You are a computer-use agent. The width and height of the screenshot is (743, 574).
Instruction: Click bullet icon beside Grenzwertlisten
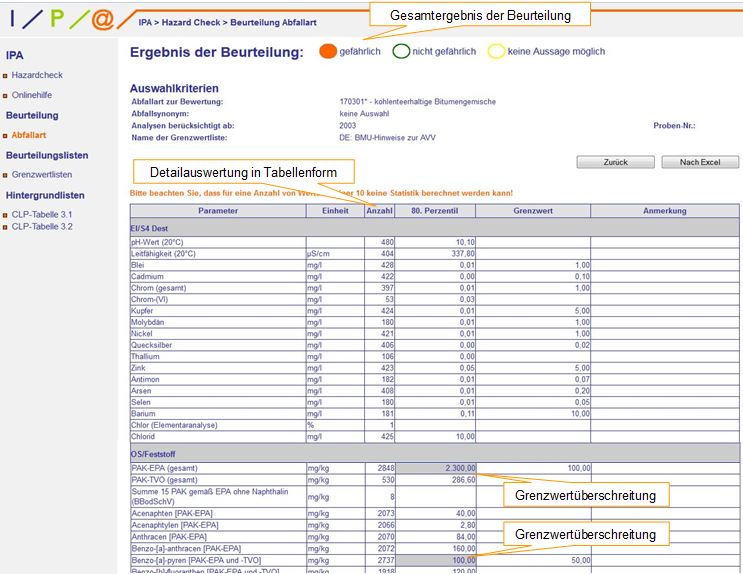pos(5,175)
